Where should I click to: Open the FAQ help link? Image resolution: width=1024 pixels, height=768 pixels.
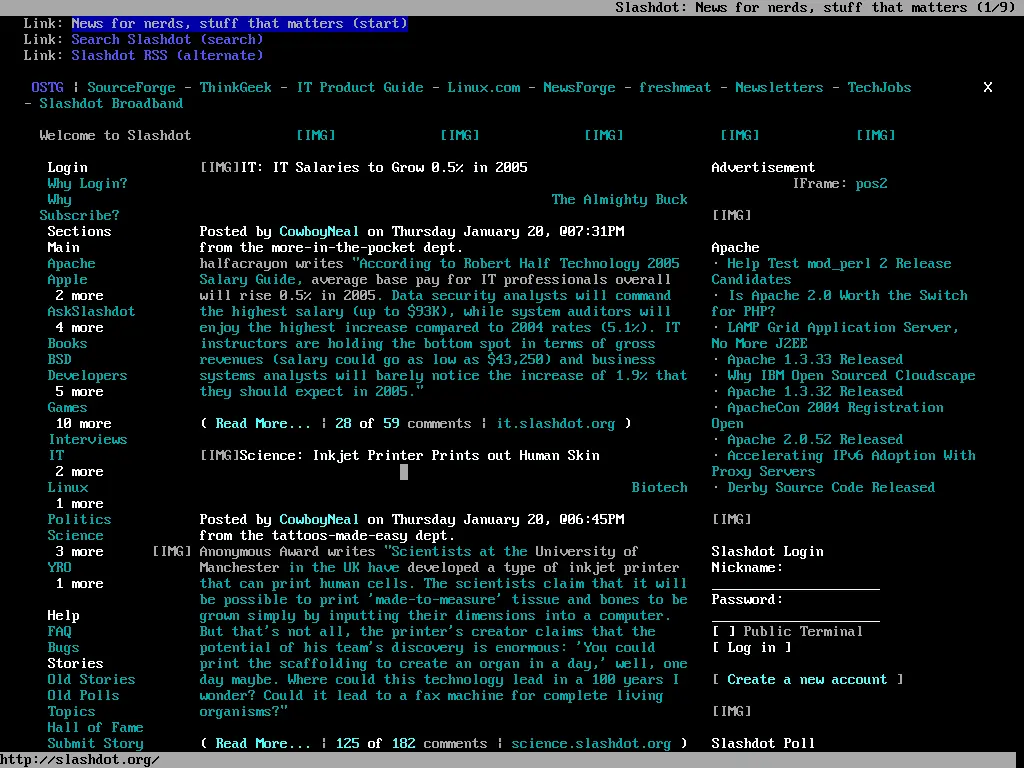(59, 632)
